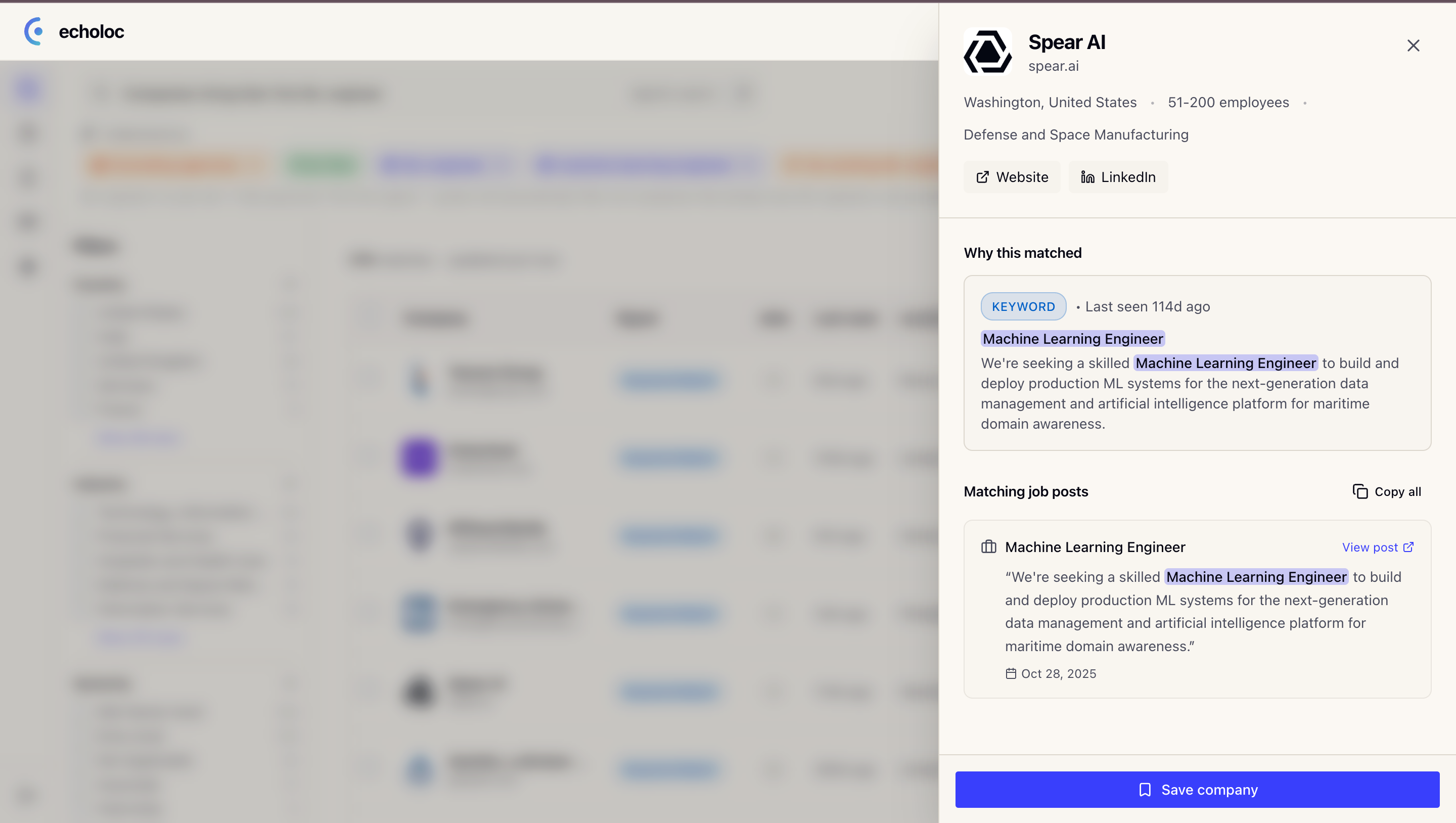
Task: Click the echoloc logo in the header
Action: tap(74, 32)
